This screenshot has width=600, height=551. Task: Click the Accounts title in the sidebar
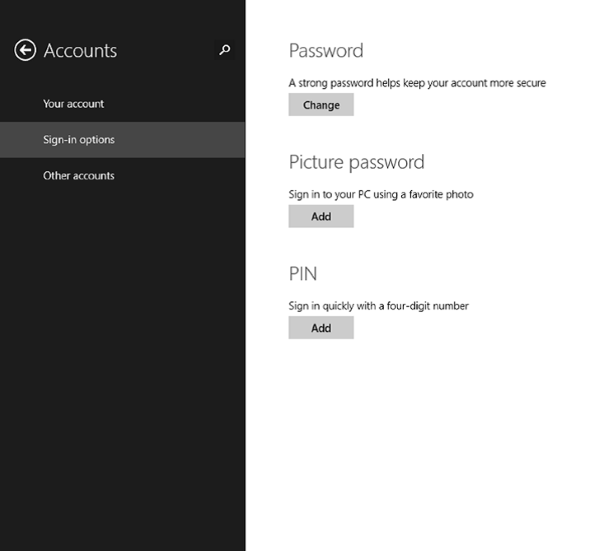(80, 50)
